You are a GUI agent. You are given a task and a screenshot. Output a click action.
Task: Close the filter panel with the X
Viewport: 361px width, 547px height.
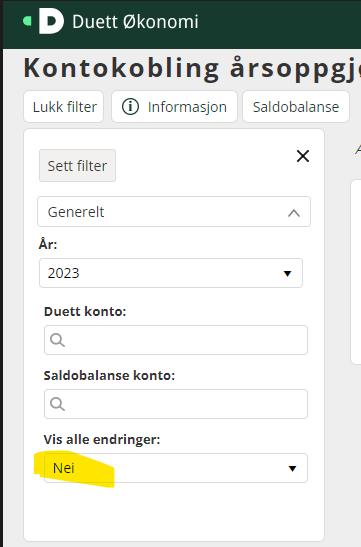303,156
